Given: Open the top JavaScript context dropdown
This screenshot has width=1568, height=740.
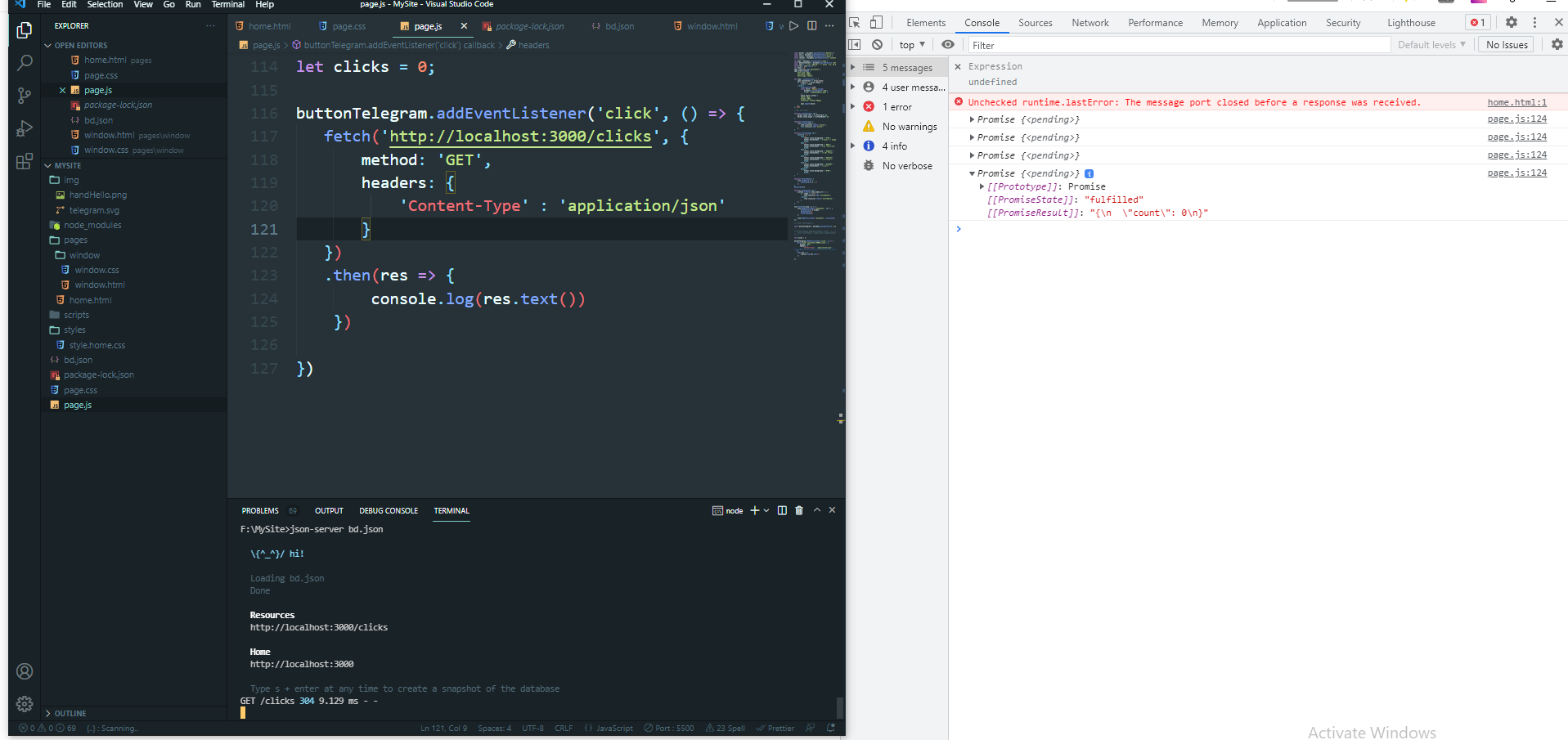Looking at the screenshot, I should [911, 45].
